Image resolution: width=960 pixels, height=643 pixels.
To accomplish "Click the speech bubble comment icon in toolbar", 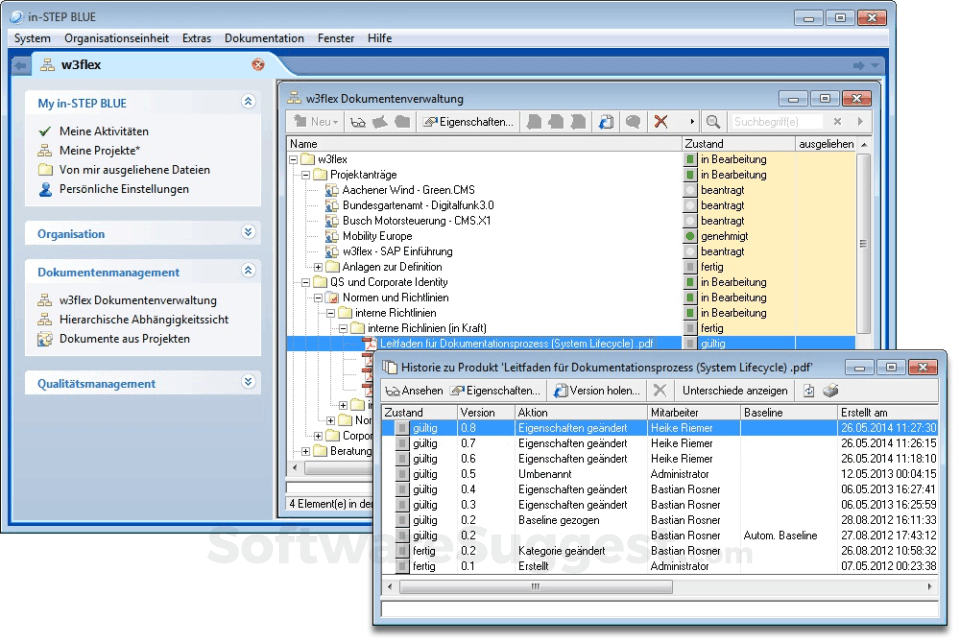I will [632, 122].
